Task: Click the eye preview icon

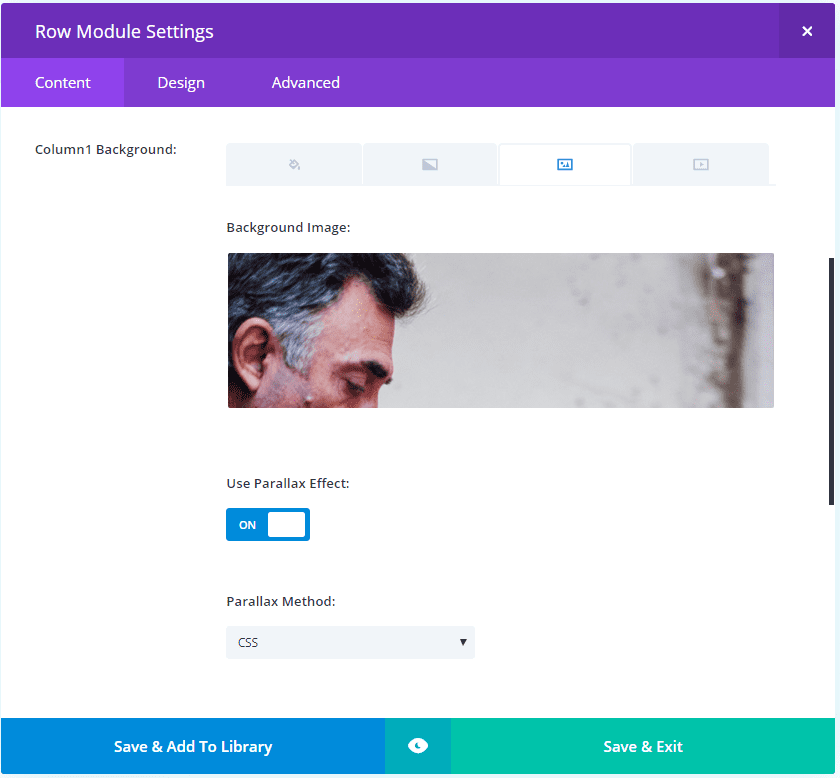Action: pyautogui.click(x=418, y=746)
